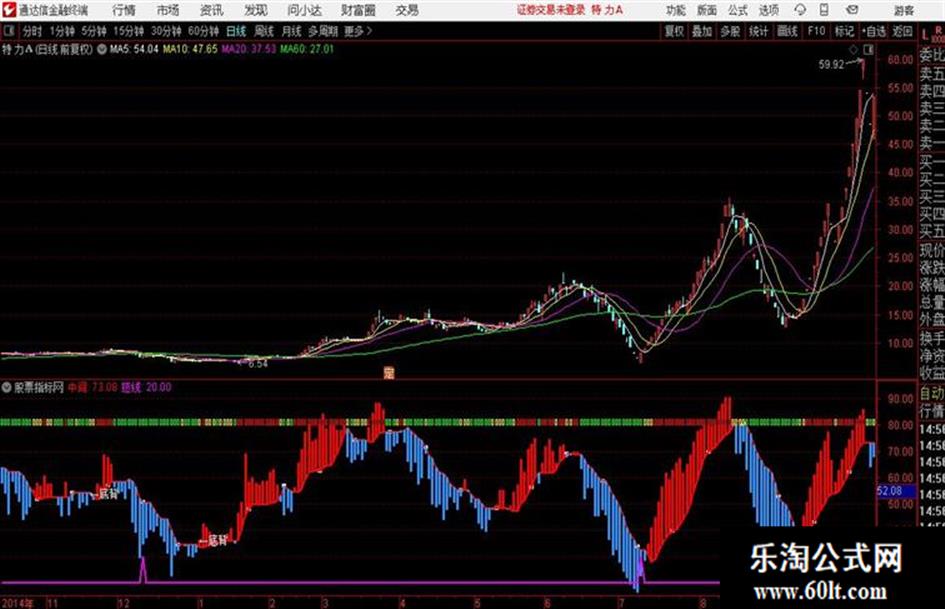This screenshot has height=609, width=945.
Task: Open the 多周期 view
Action: coord(323,31)
